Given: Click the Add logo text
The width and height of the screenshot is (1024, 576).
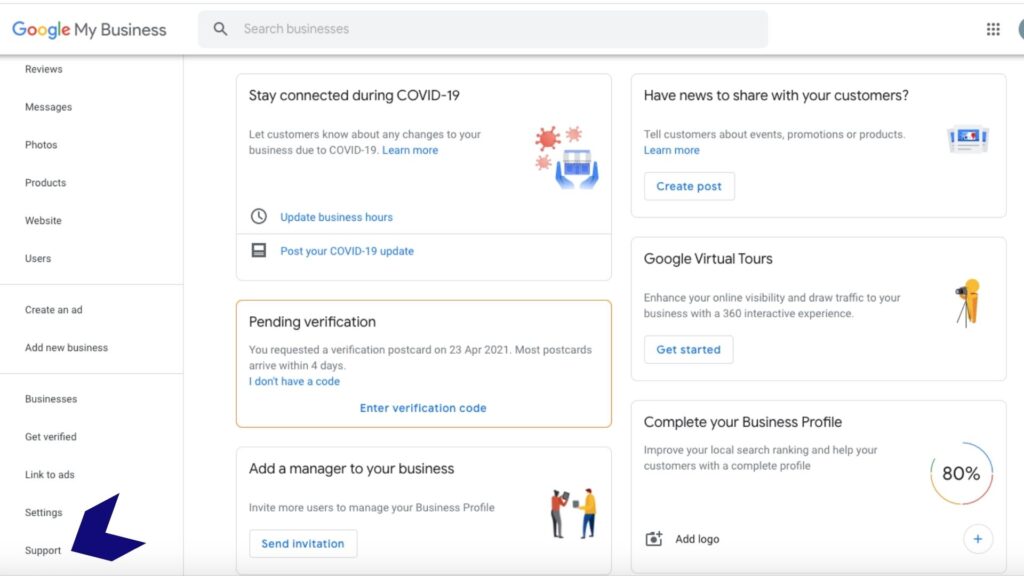Looking at the screenshot, I should point(697,539).
